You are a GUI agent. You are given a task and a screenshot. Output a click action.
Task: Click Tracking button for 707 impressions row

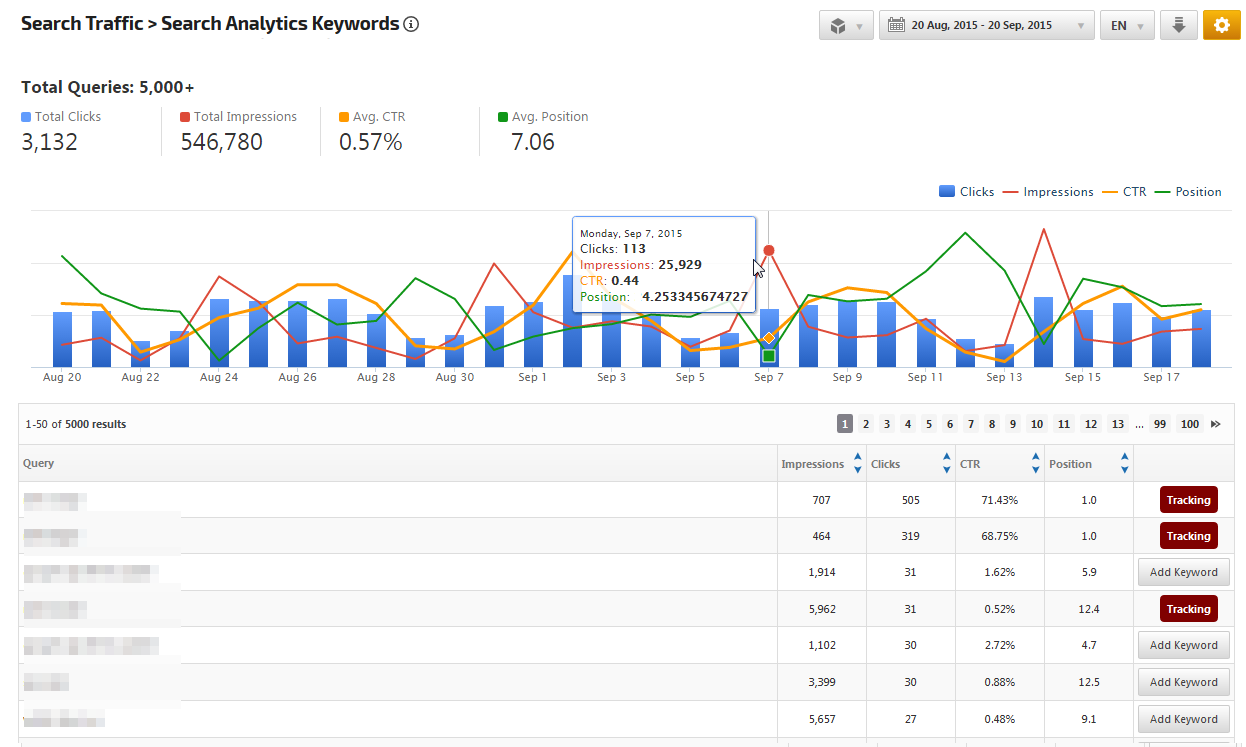click(x=1188, y=500)
